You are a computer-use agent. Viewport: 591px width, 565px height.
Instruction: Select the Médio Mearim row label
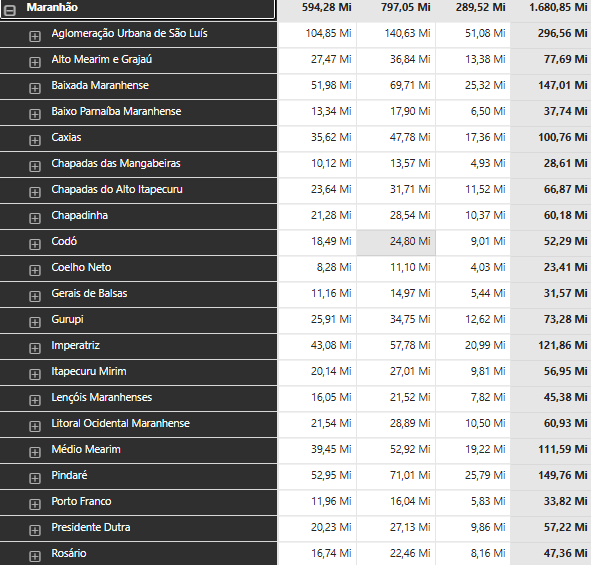pos(86,449)
